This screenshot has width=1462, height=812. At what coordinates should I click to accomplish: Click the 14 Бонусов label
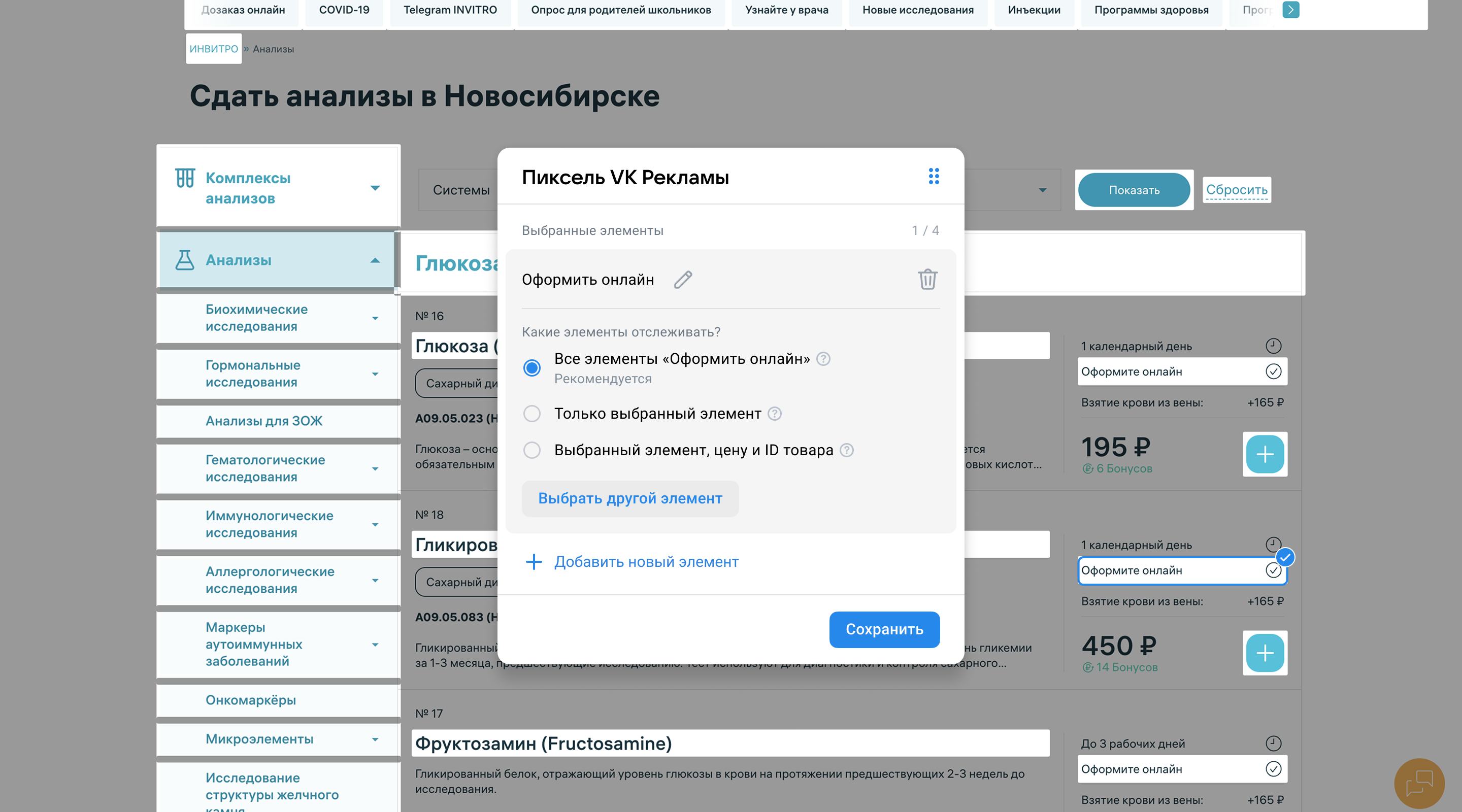click(x=1120, y=667)
